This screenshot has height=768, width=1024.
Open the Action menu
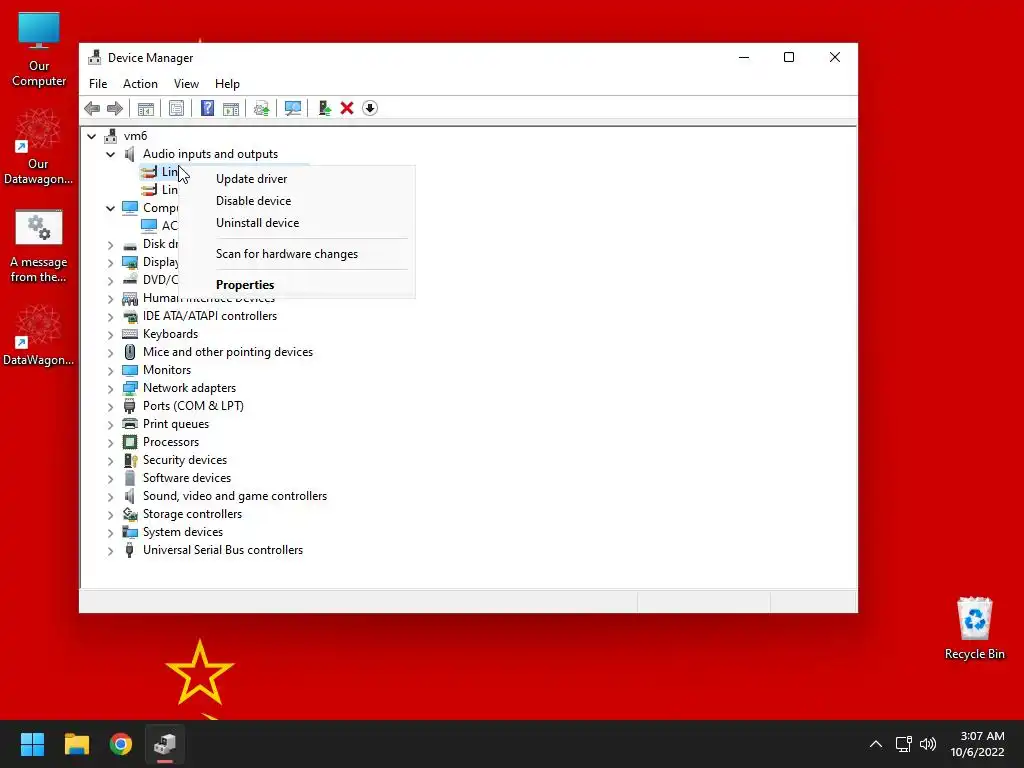140,84
